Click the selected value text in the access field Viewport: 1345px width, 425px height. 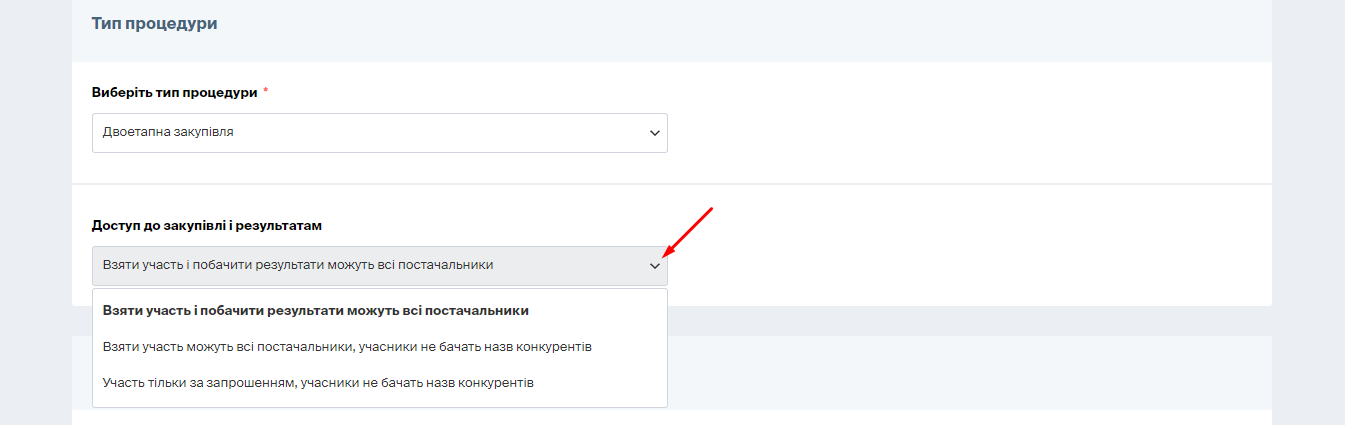pos(297,265)
